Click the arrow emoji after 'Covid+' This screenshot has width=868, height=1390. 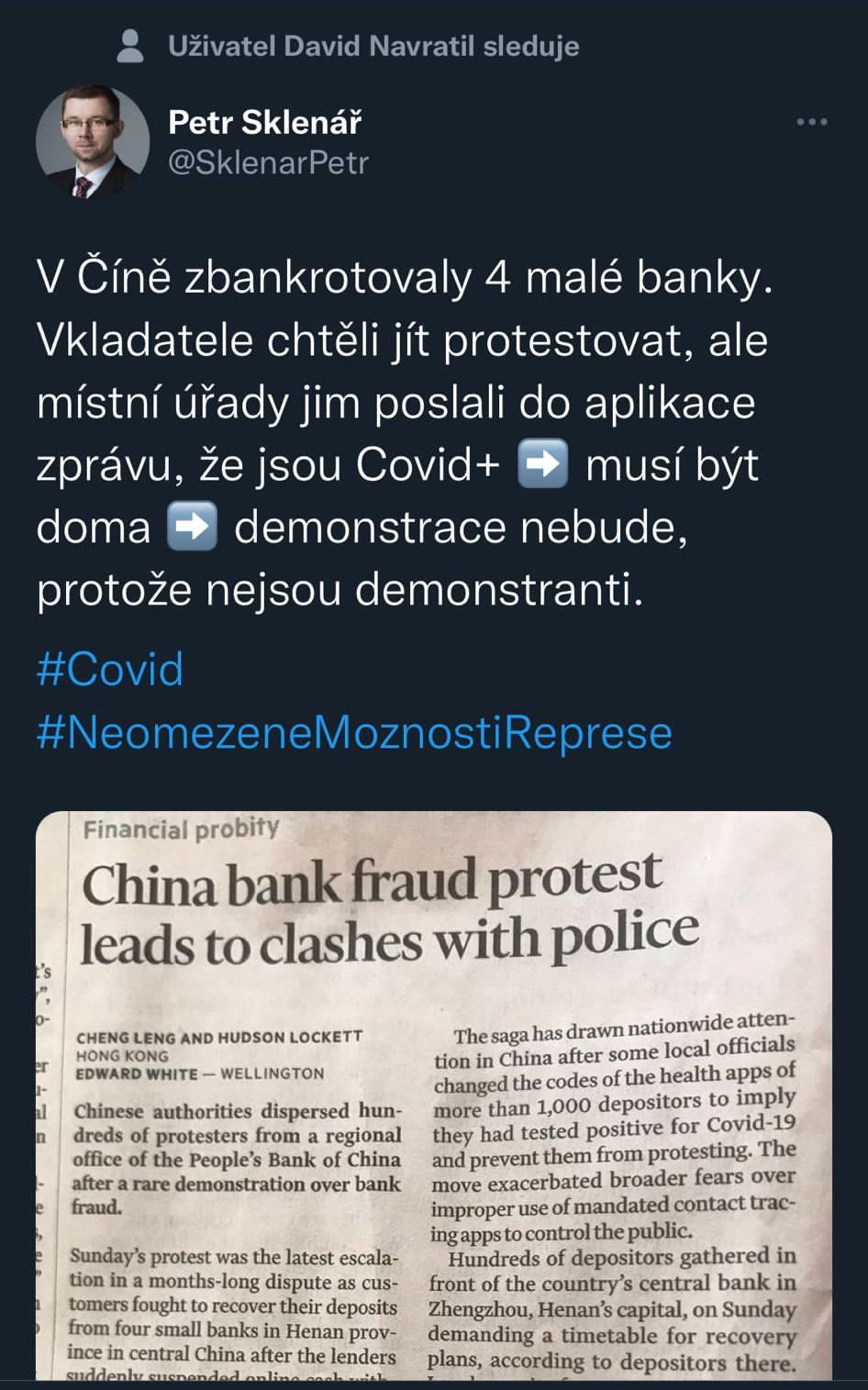pos(542,463)
